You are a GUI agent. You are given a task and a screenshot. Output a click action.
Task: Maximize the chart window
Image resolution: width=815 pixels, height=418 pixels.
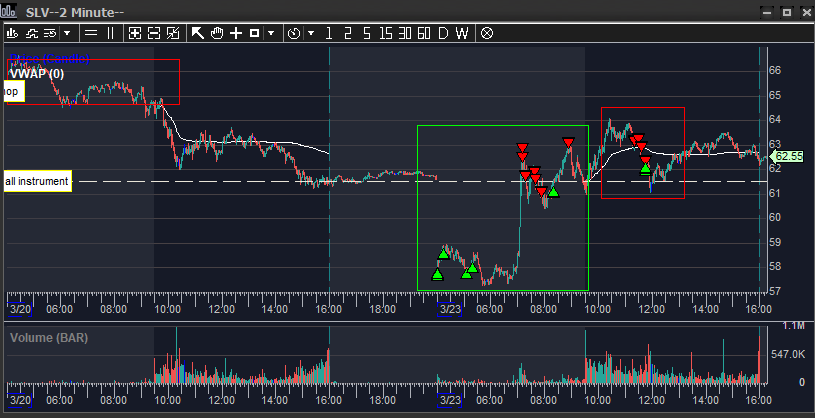(x=787, y=12)
